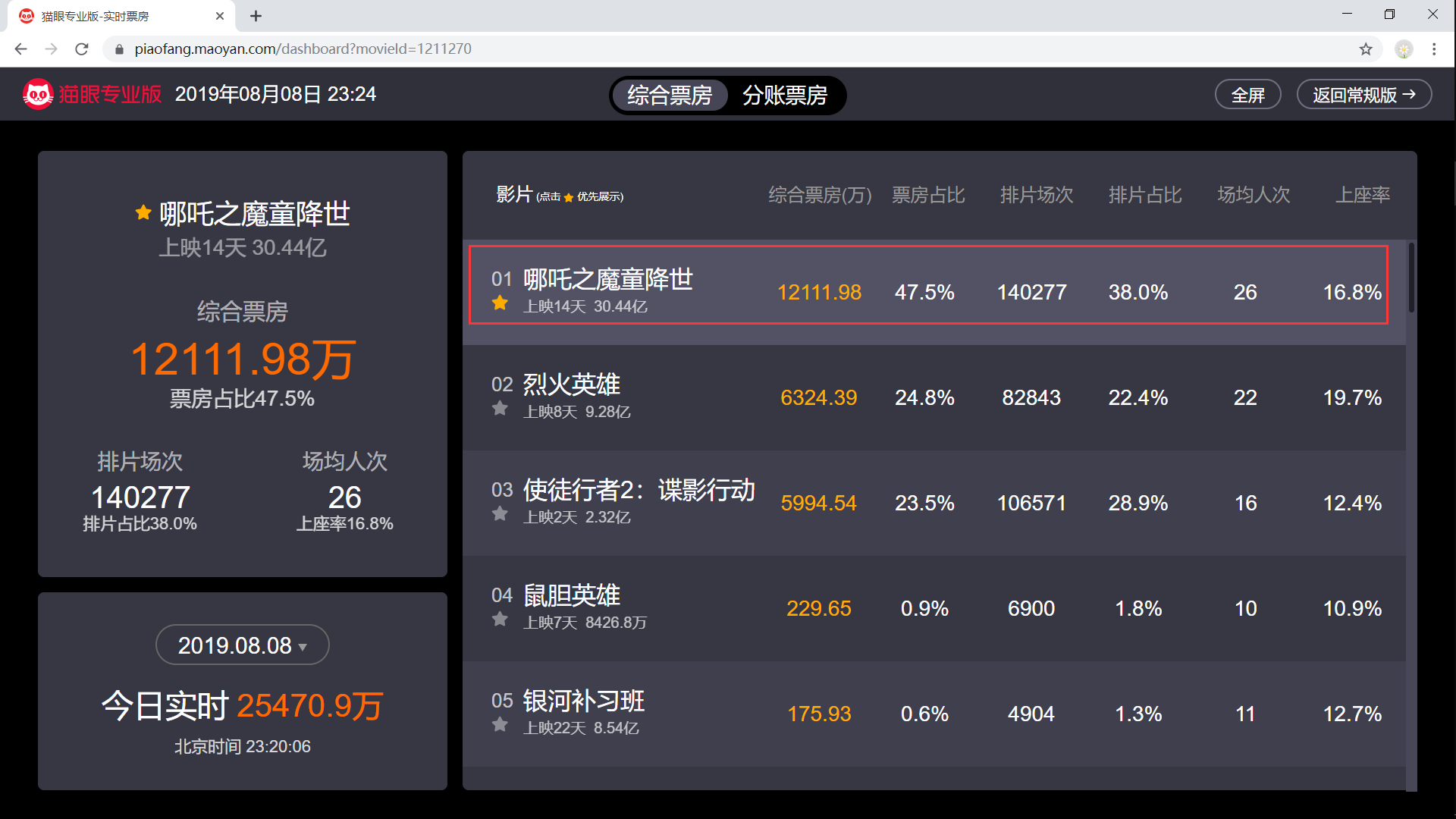
Task: Toggle the star for 银河补习班 row
Action: (500, 725)
